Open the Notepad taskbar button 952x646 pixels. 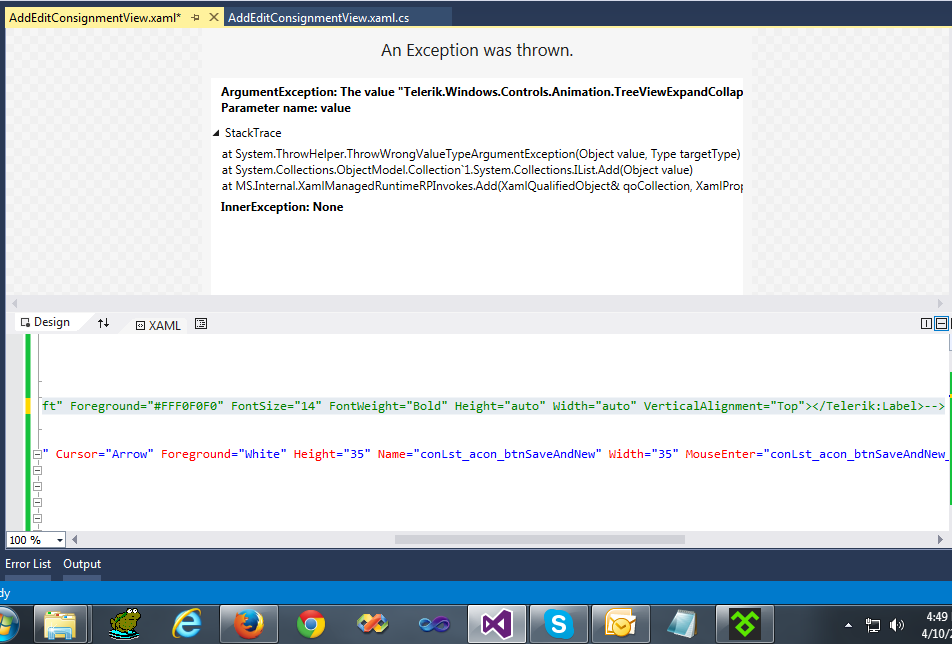click(x=682, y=624)
